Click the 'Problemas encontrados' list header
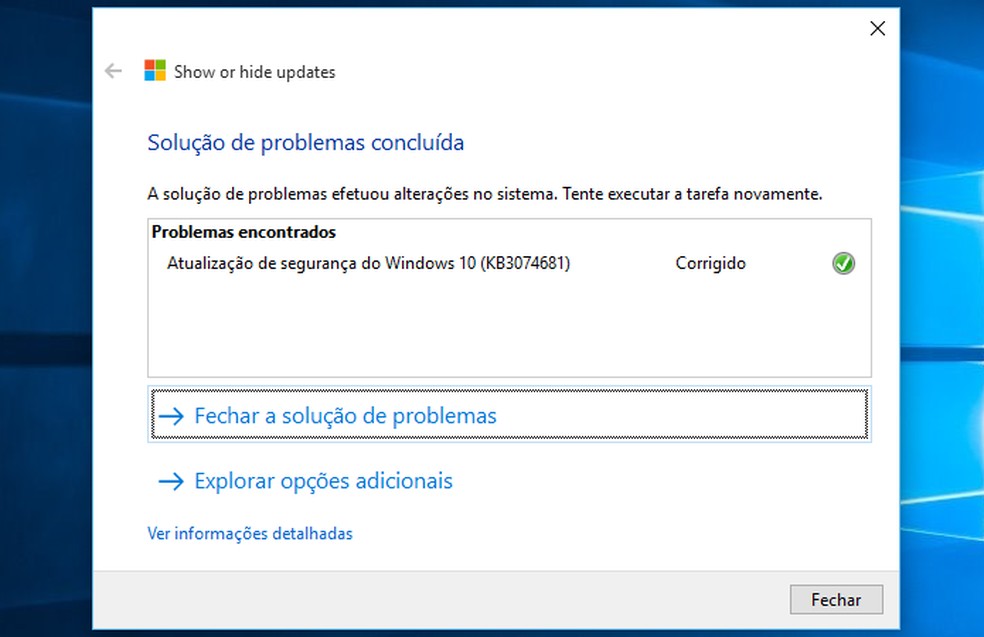The width and height of the screenshot is (984, 637). (243, 232)
